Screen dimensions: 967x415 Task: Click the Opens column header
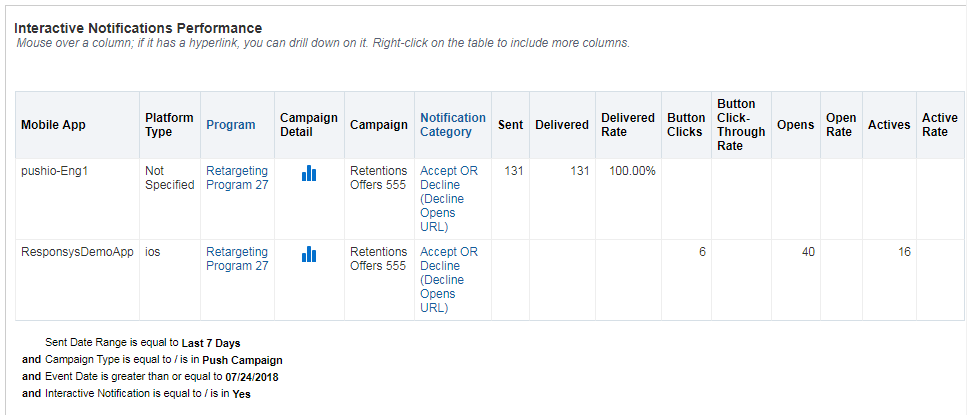pos(795,125)
